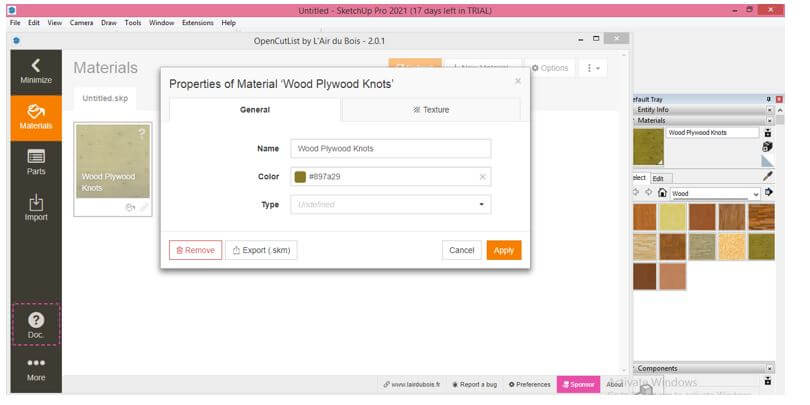Screen dimensions: 810x405
Task: Open the www.lairdubois.fr link
Action: pos(412,384)
